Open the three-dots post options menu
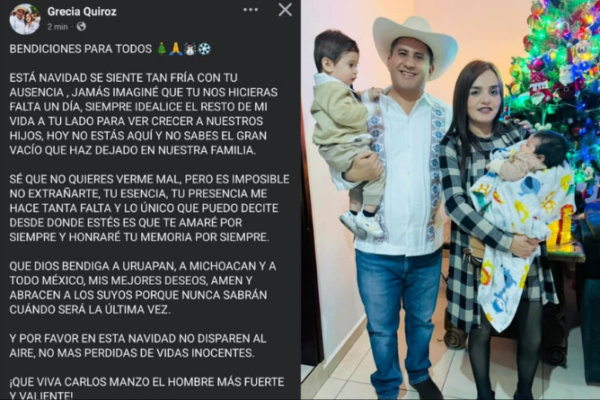The height and width of the screenshot is (400, 600). [251, 10]
